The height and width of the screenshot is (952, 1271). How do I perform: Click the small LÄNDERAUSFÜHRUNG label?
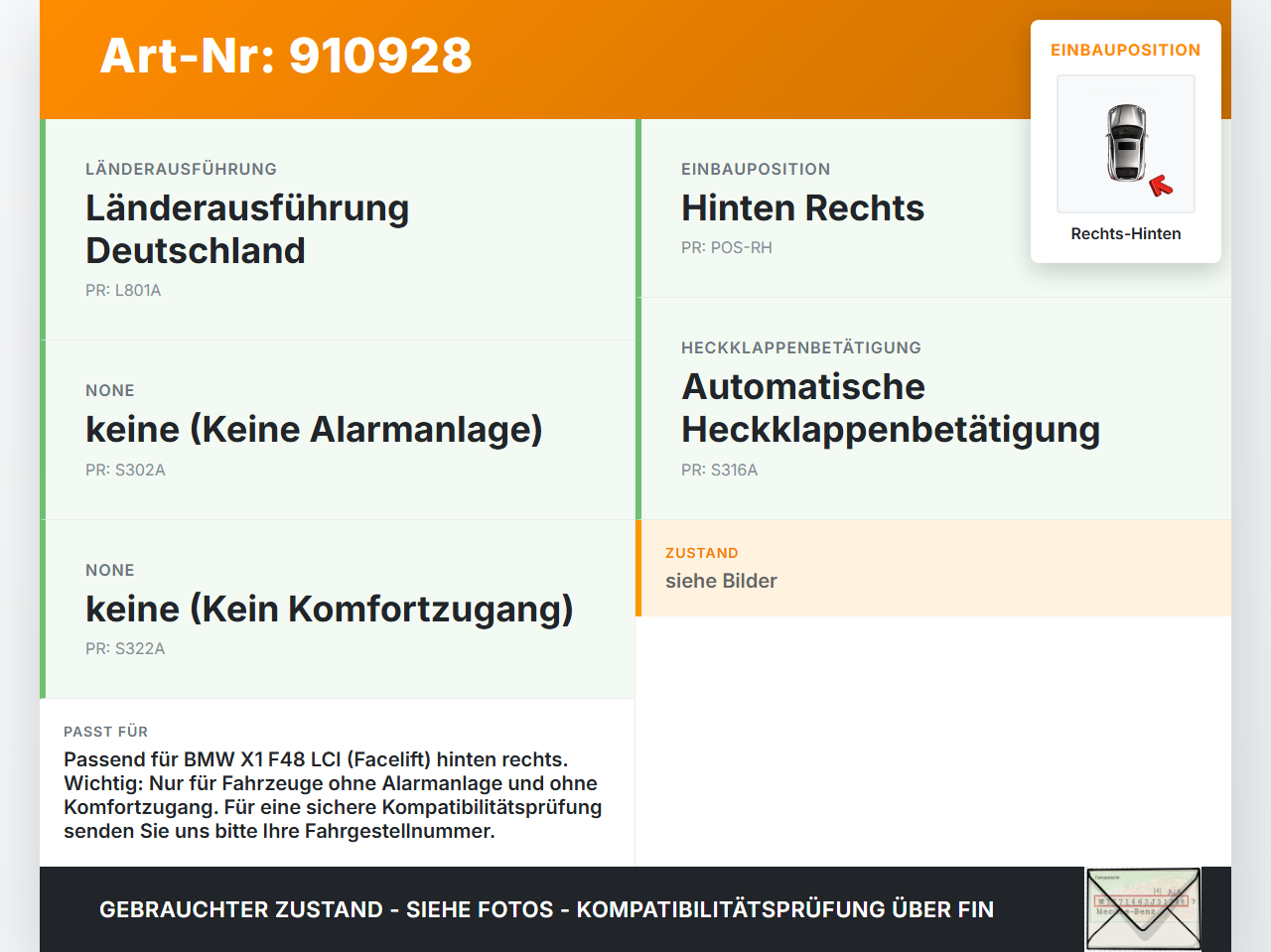[181, 169]
